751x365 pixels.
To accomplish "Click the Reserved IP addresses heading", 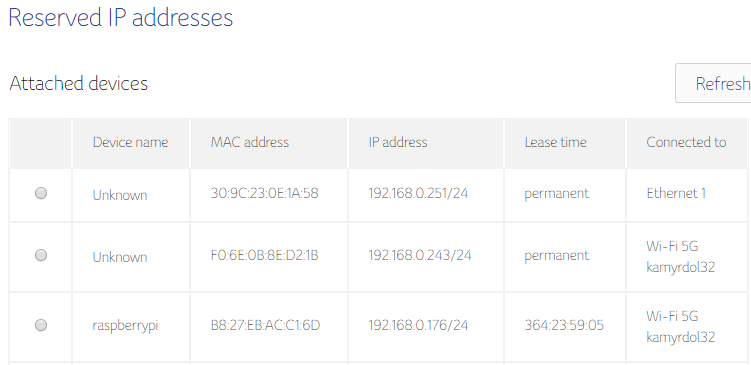I will [x=121, y=17].
